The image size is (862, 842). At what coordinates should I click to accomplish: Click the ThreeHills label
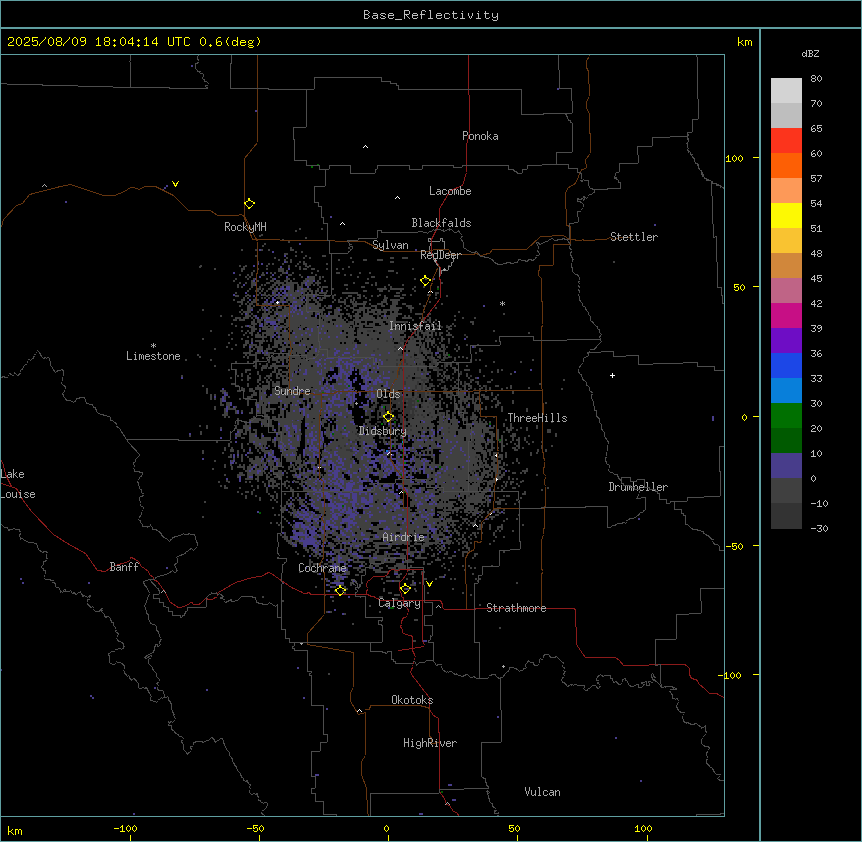tap(537, 418)
